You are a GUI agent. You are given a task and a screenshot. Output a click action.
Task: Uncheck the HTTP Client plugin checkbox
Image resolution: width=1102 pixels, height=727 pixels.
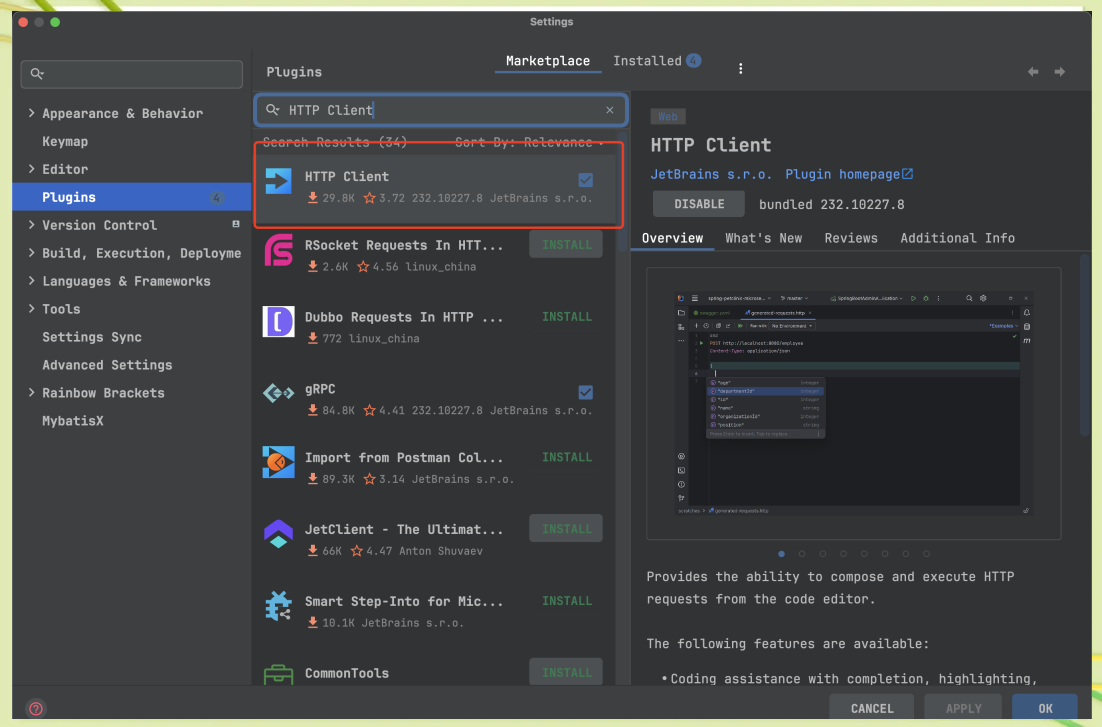(585, 181)
